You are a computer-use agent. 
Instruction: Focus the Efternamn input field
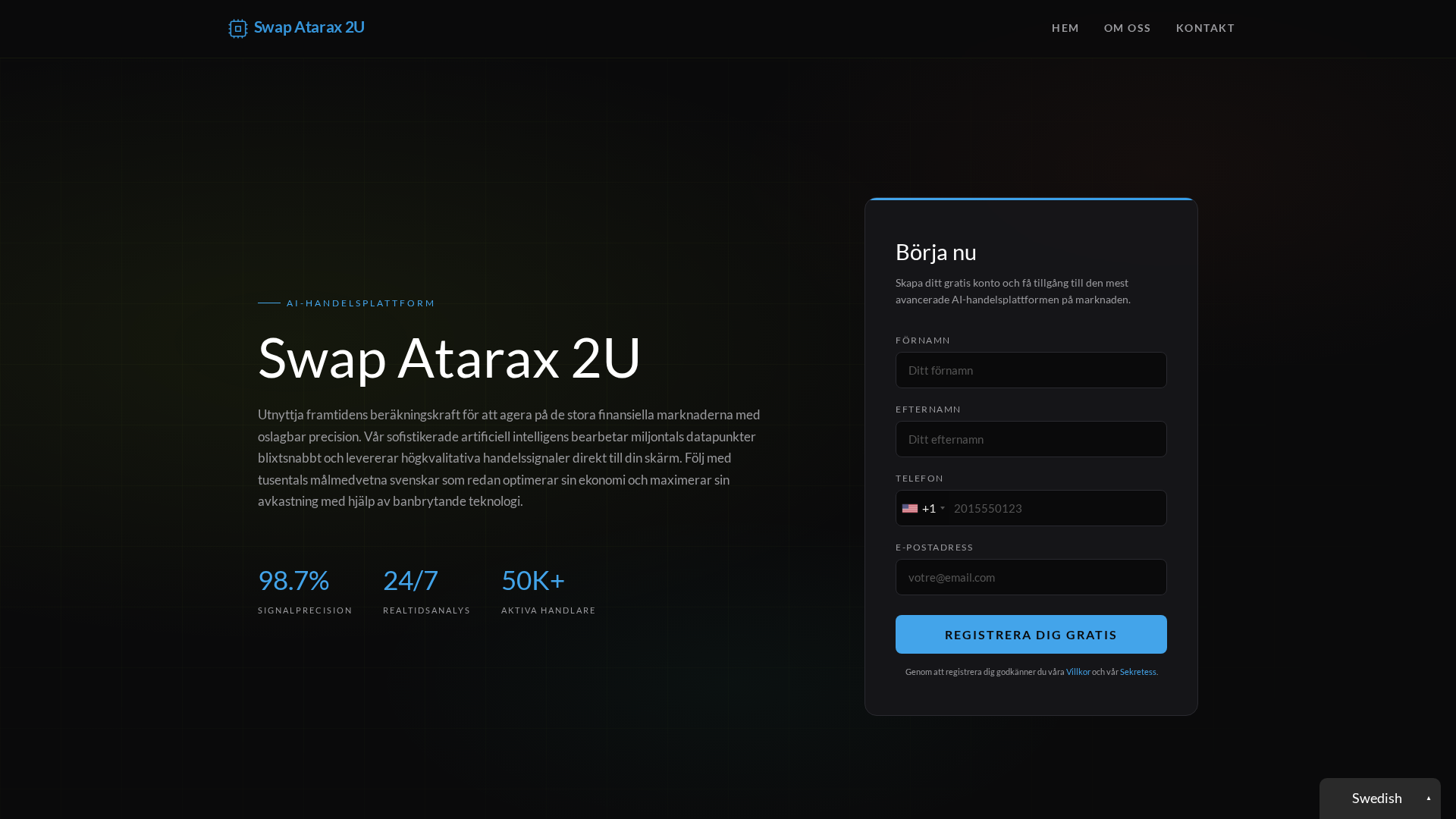(1031, 439)
